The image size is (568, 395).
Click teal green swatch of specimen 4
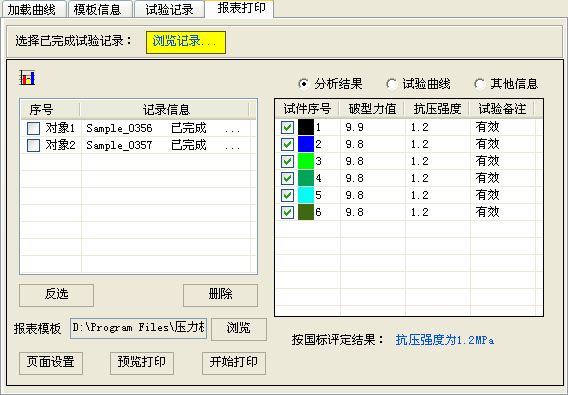click(306, 178)
